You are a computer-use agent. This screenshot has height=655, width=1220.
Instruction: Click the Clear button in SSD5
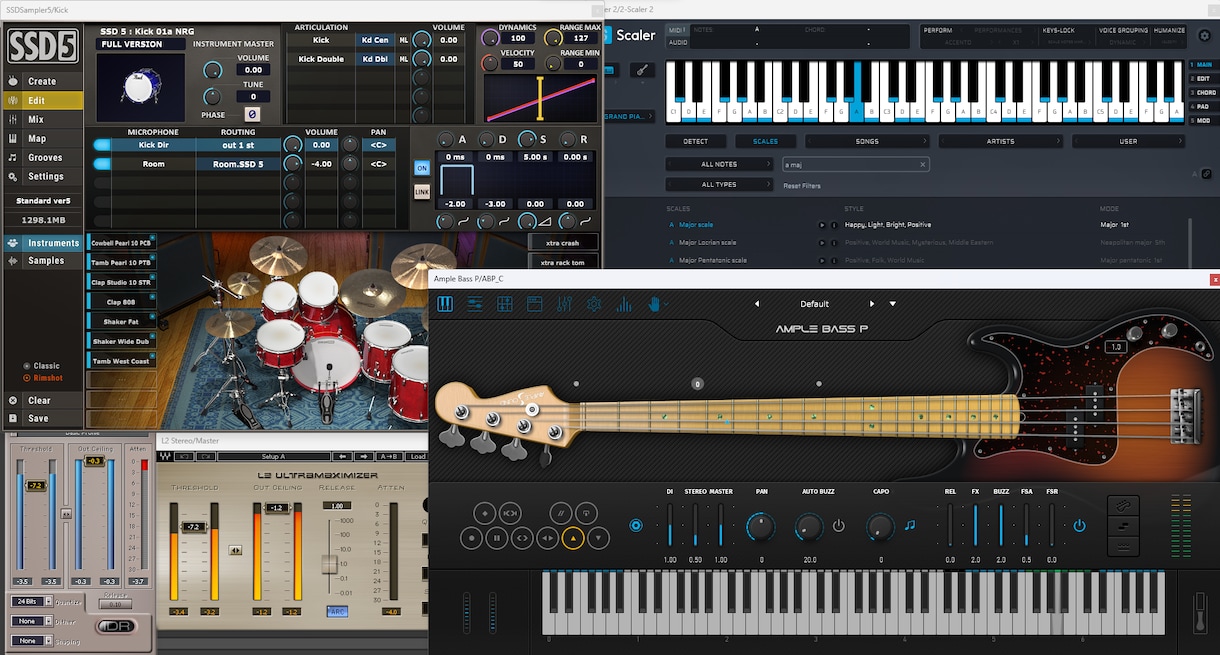point(40,400)
